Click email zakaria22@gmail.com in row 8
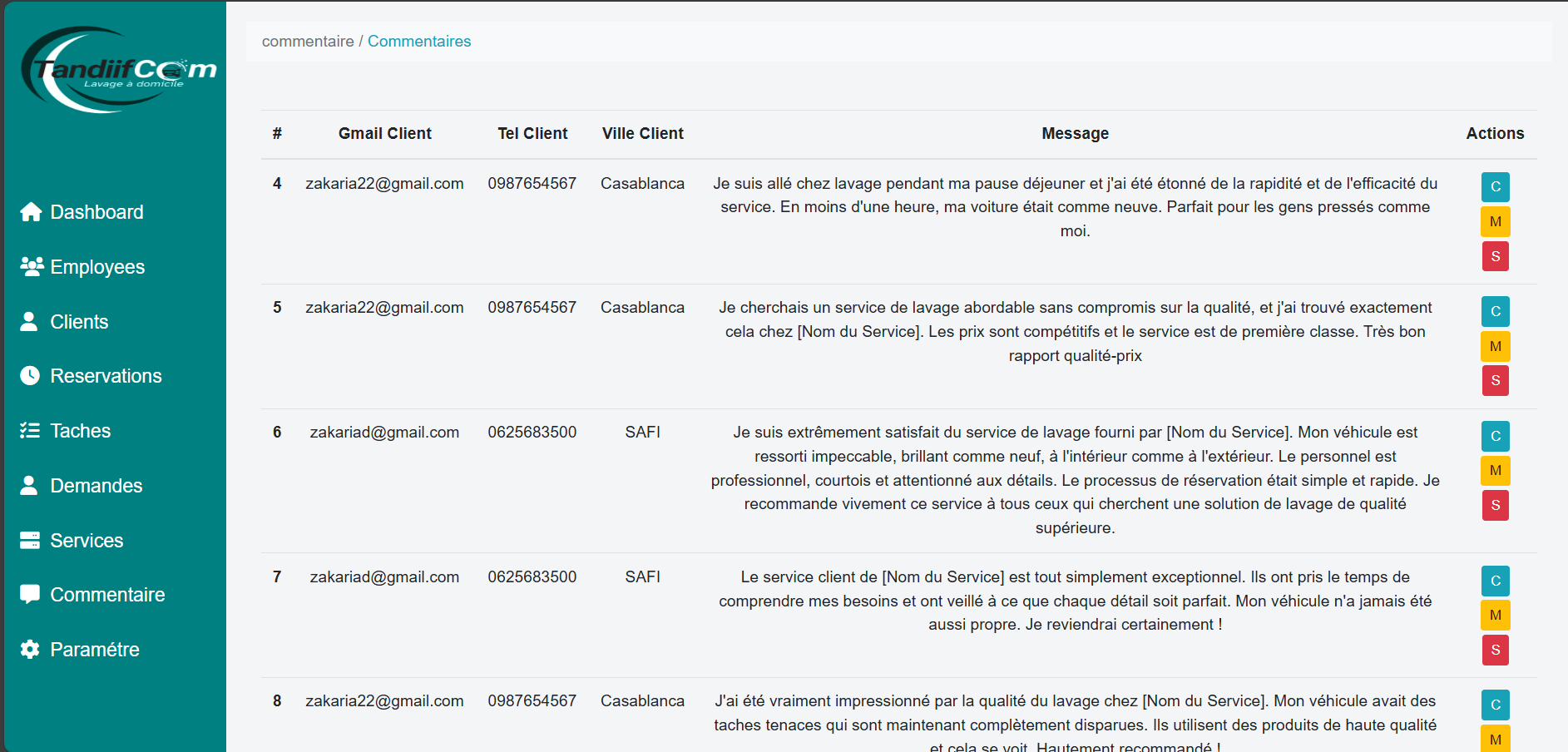Image resolution: width=1568 pixels, height=752 pixels. 385,700
